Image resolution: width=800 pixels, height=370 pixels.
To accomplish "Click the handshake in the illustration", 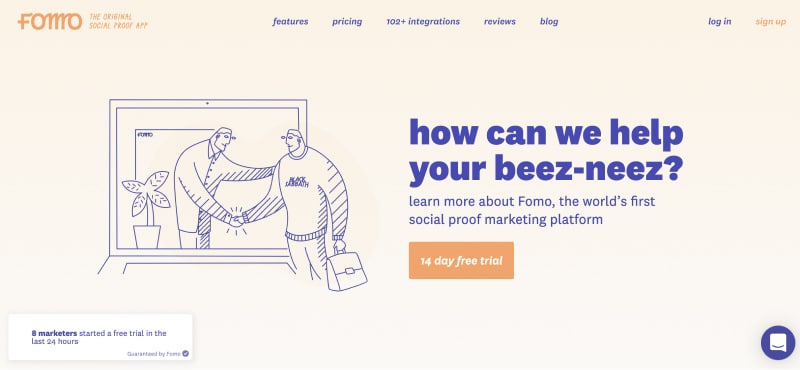I will coord(236,219).
